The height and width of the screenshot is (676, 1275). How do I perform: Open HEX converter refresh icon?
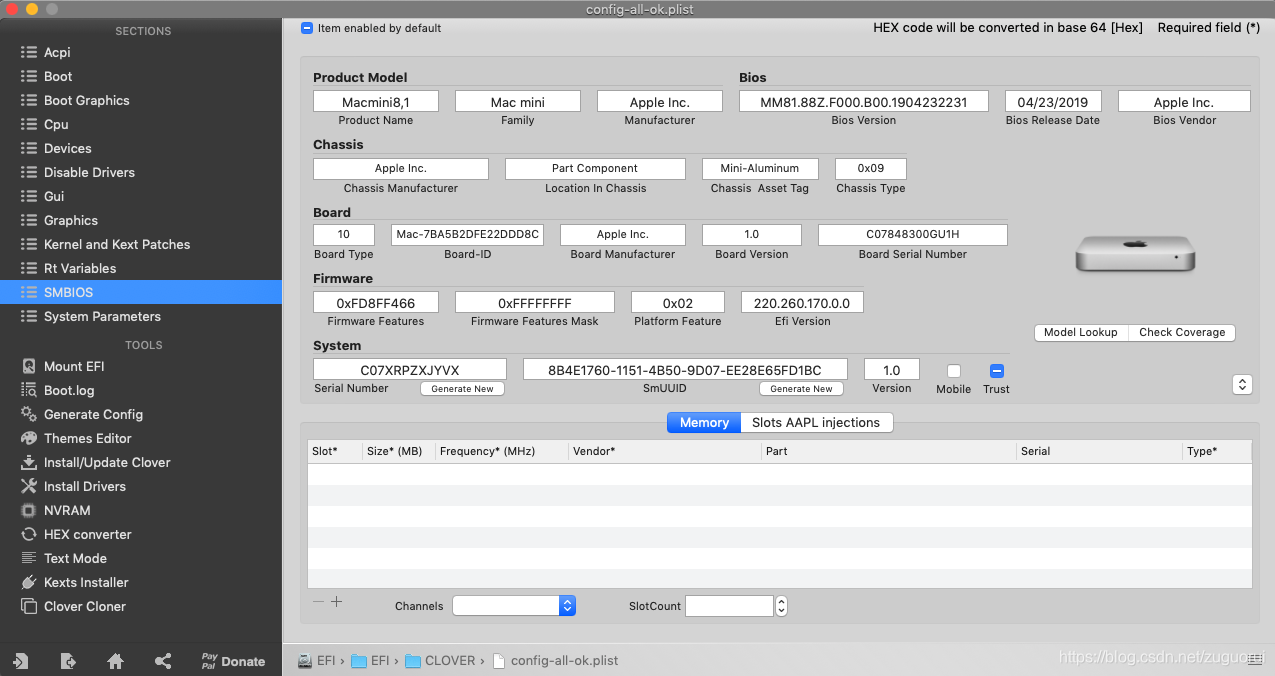(29, 534)
